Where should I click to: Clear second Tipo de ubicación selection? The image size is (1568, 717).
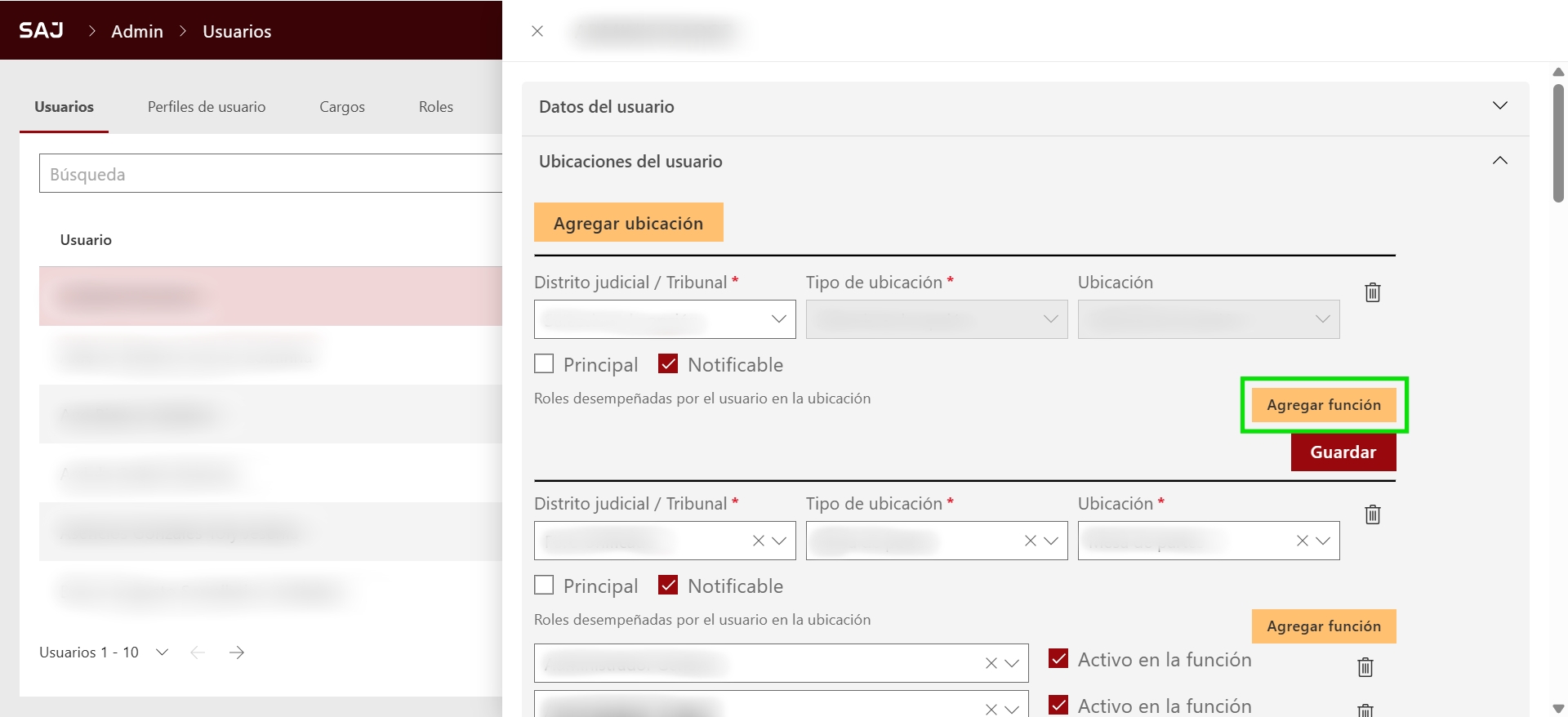coord(1030,541)
